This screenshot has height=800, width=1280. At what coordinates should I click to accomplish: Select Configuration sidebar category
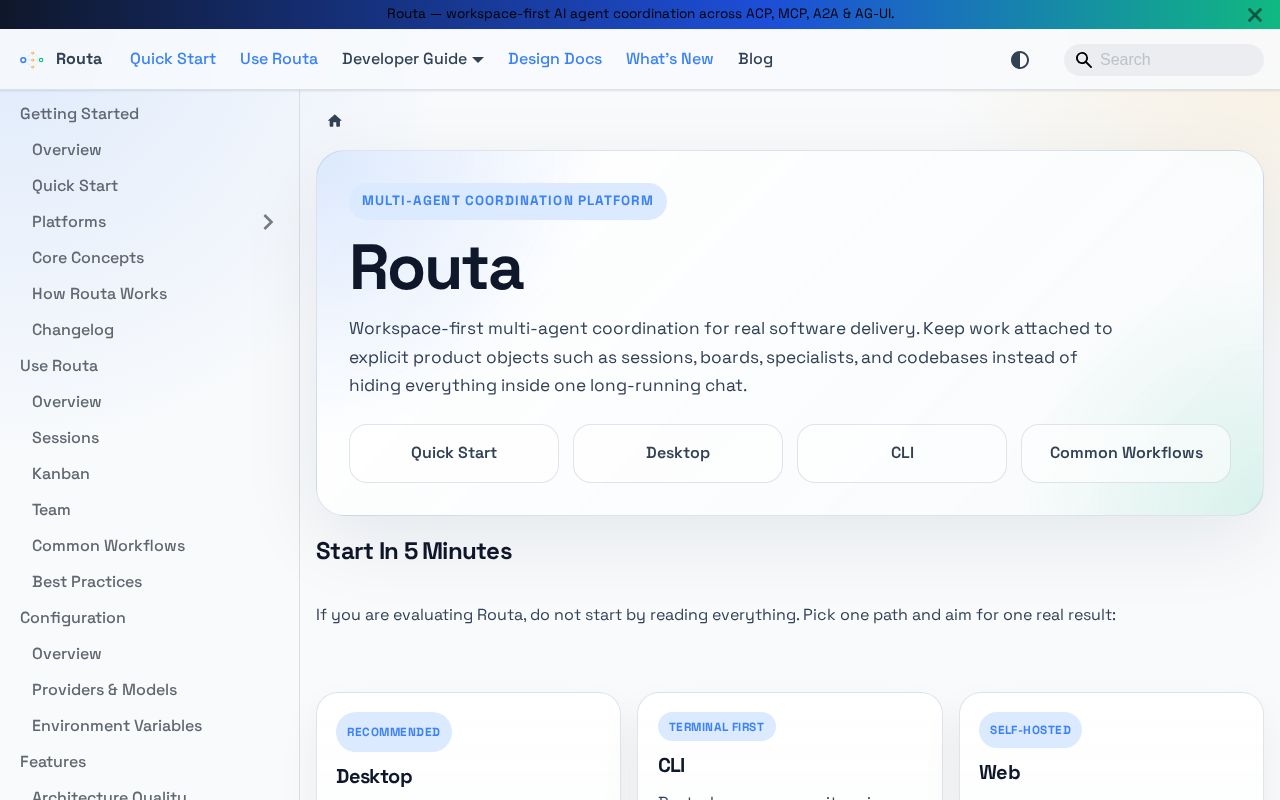coord(73,618)
